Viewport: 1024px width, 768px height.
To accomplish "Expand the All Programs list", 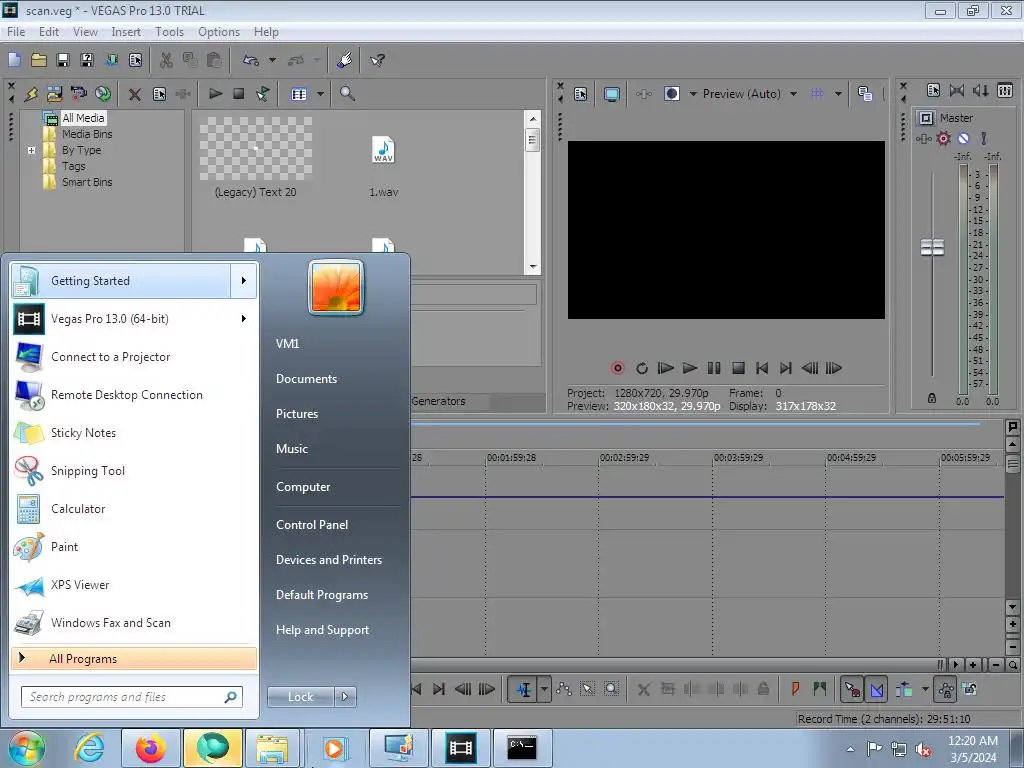I will 134,658.
